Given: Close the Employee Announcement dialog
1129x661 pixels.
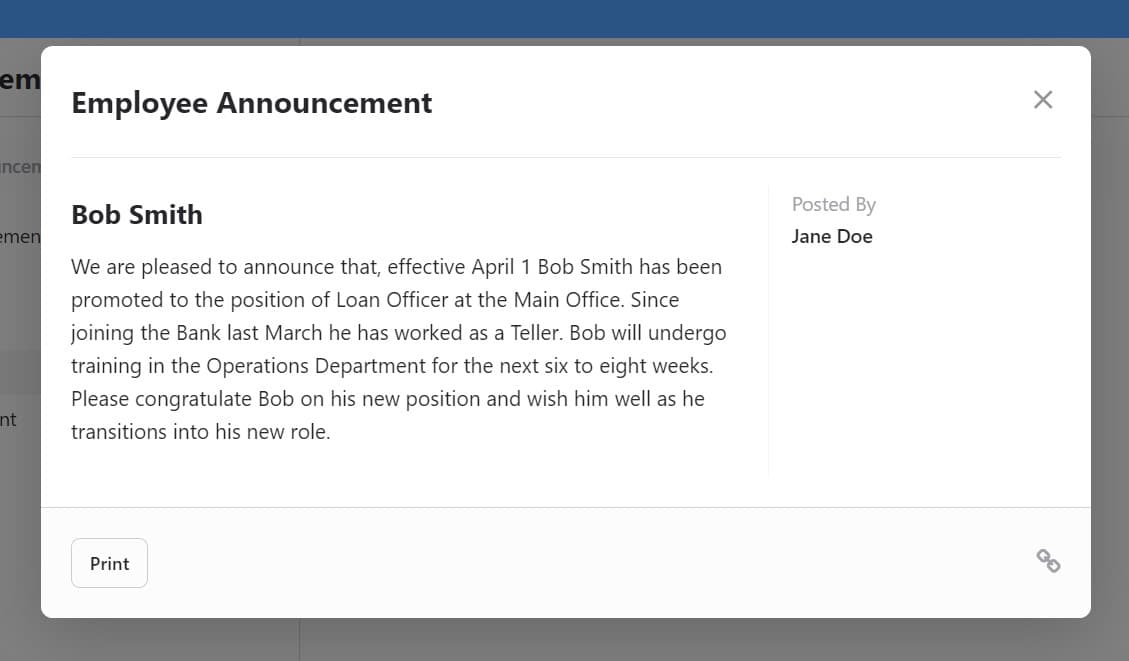Looking at the screenshot, I should pyautogui.click(x=1043, y=100).
